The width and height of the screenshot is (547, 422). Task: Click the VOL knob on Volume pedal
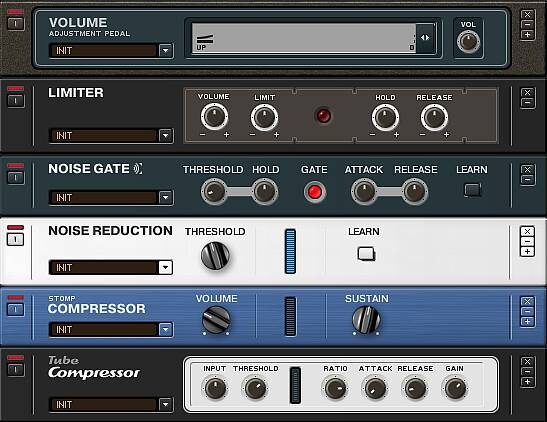[x=468, y=42]
